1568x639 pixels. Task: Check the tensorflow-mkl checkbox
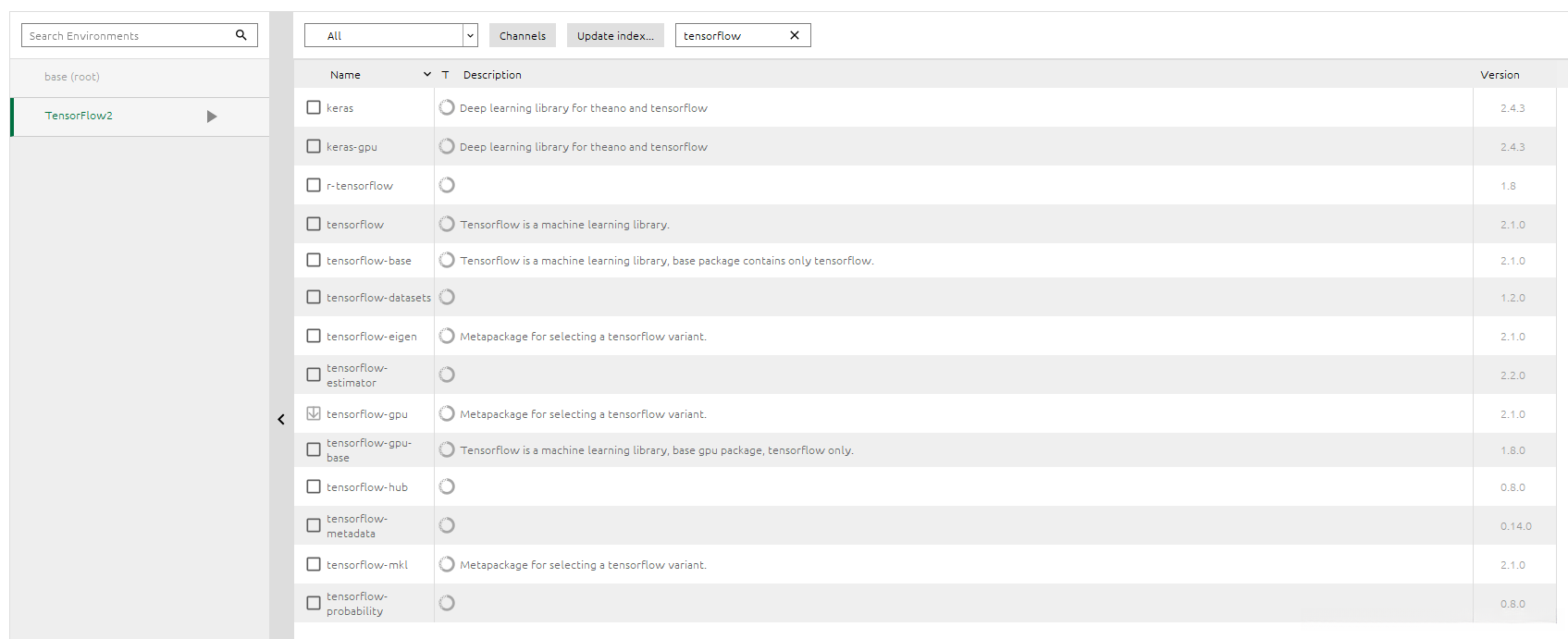[314, 564]
